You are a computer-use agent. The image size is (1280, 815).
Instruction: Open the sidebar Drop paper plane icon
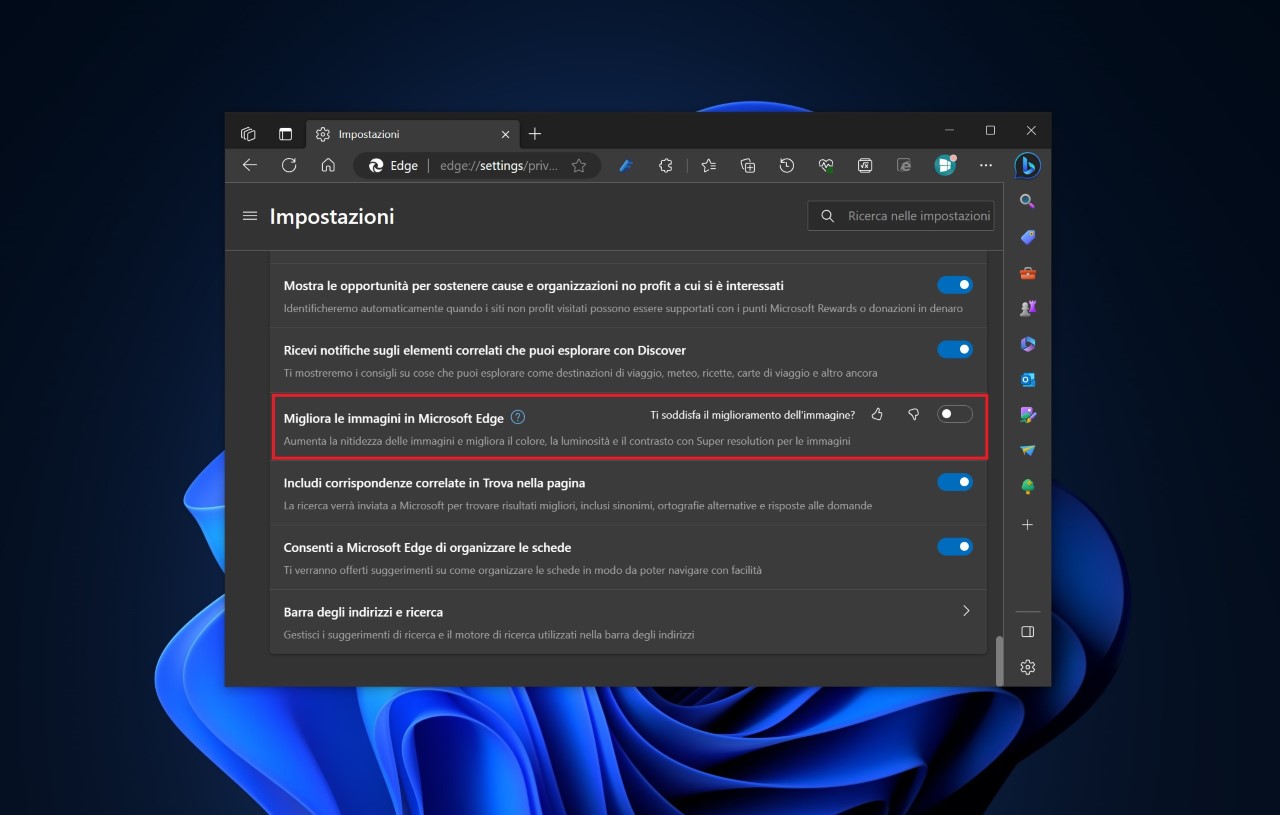tap(1027, 451)
